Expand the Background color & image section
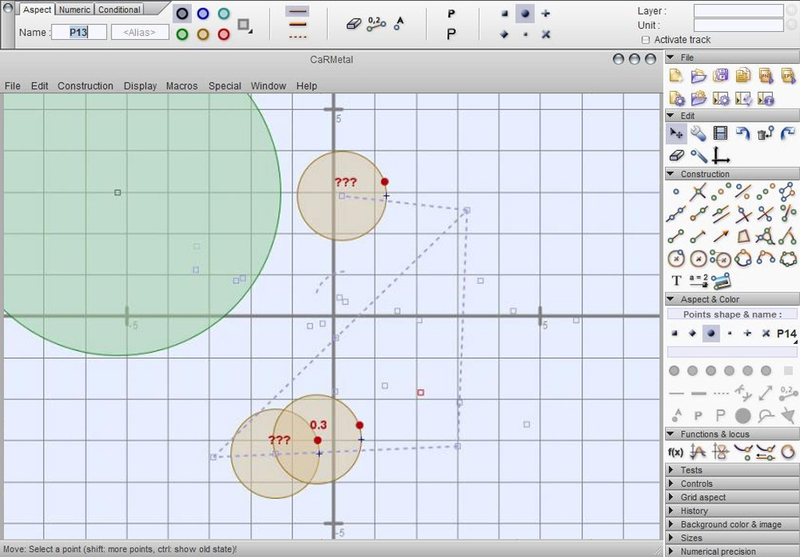The image size is (800, 557). coord(730,524)
